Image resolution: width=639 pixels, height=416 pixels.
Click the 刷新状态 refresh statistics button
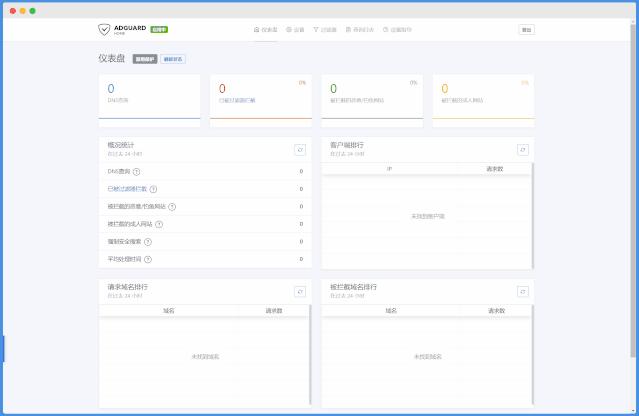click(x=173, y=59)
